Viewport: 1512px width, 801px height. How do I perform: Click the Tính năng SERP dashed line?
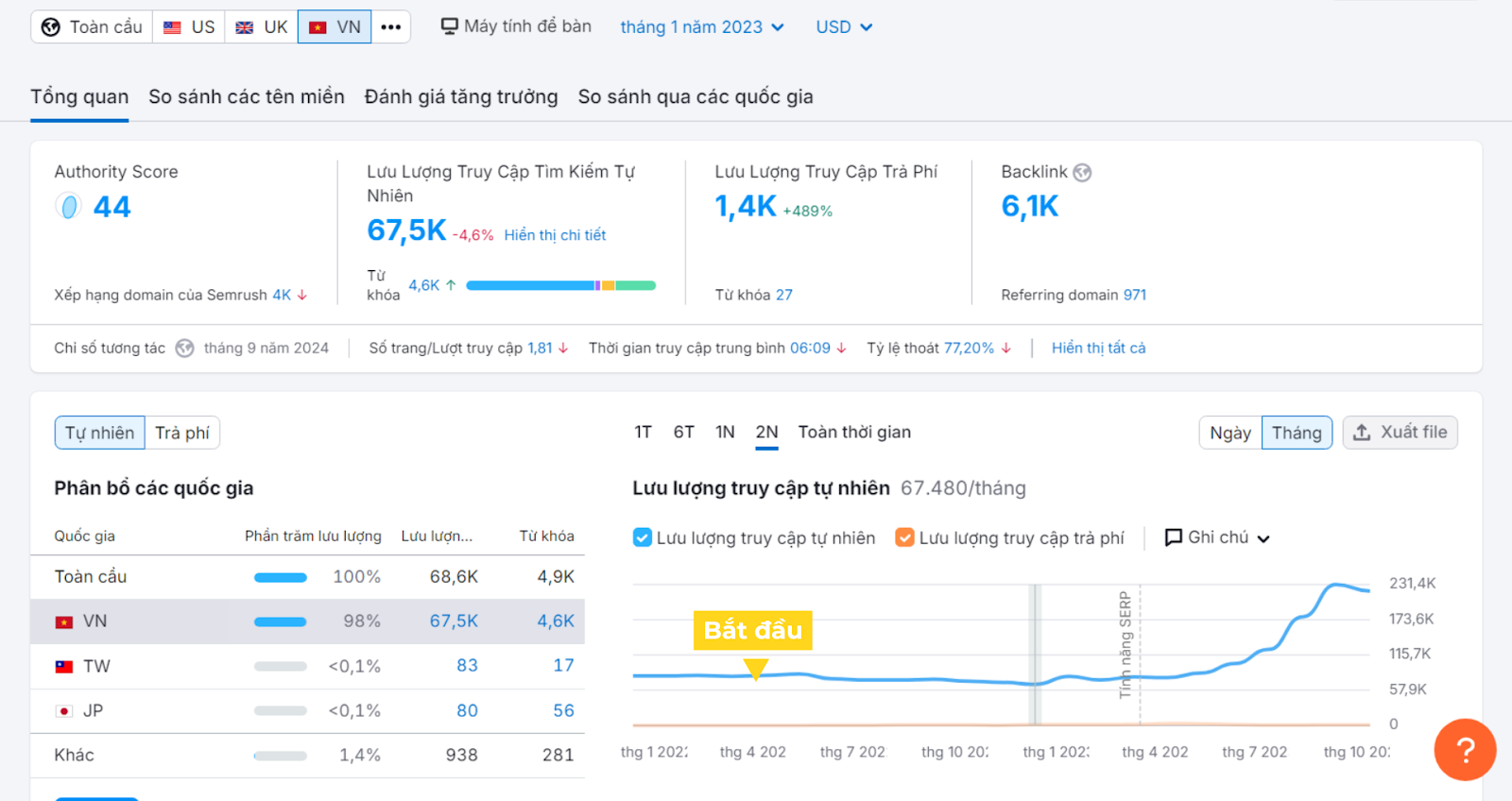(x=1140, y=654)
